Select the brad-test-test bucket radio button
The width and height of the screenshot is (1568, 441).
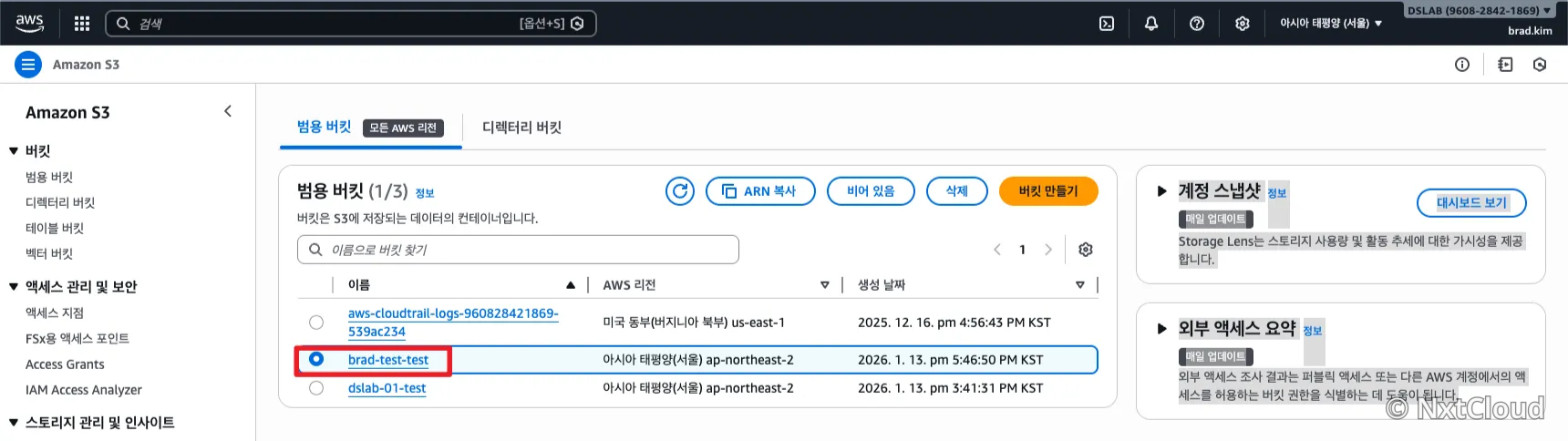coord(316,359)
